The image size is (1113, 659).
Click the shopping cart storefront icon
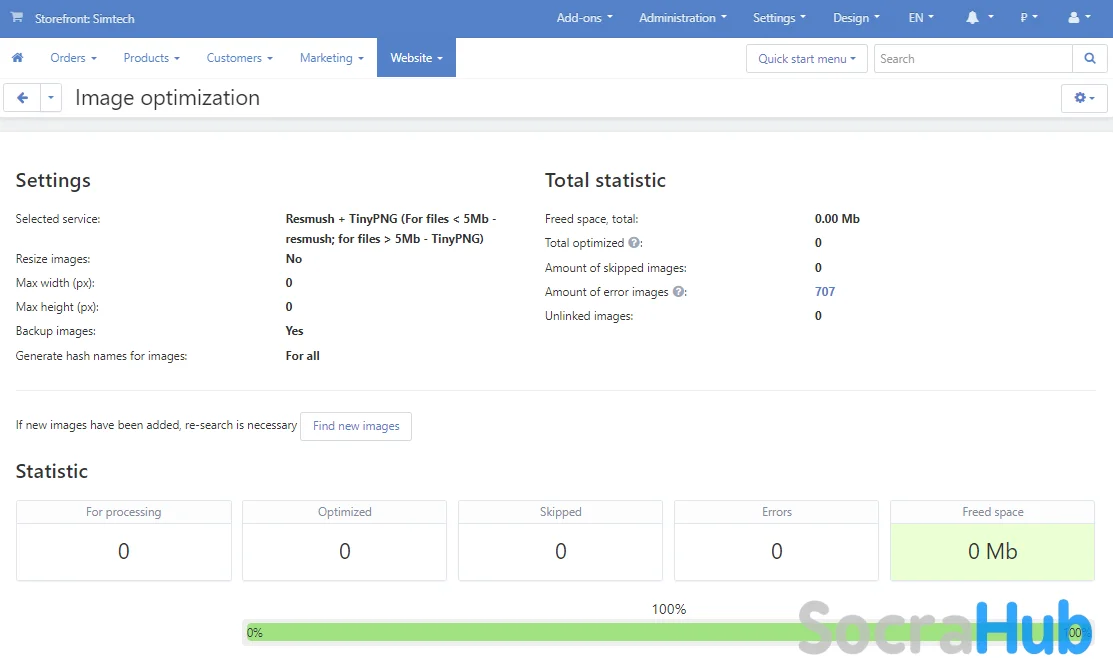coord(17,18)
